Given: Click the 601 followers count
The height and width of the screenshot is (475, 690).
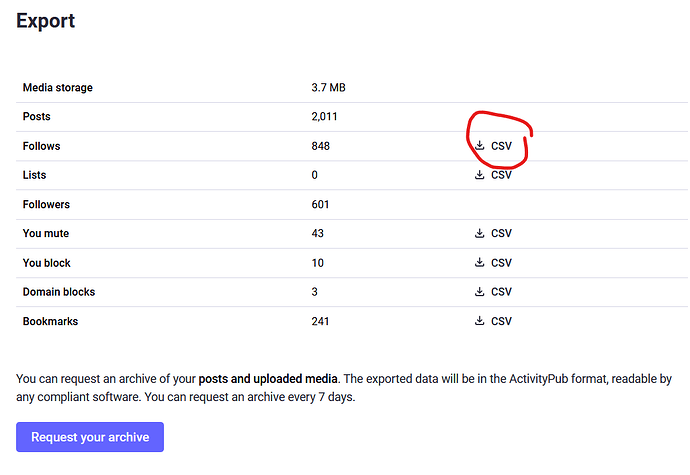Looking at the screenshot, I should [x=320, y=205].
